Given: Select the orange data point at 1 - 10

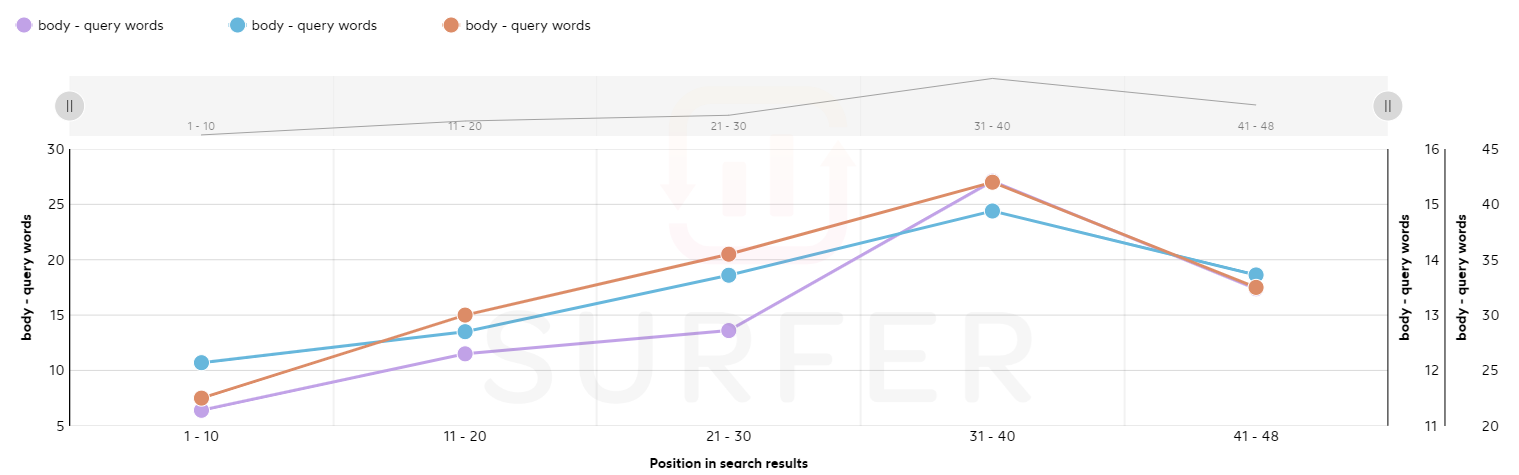Looking at the screenshot, I should [201, 398].
